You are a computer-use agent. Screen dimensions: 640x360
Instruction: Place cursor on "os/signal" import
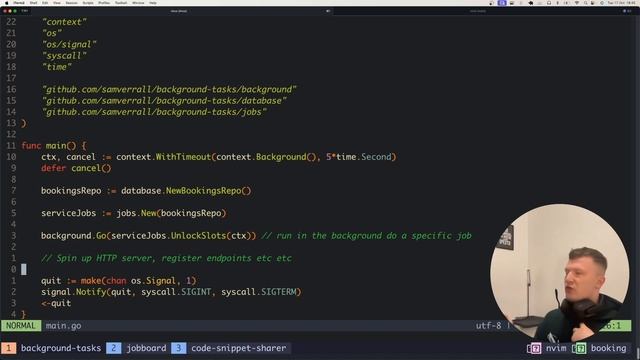tap(69, 44)
